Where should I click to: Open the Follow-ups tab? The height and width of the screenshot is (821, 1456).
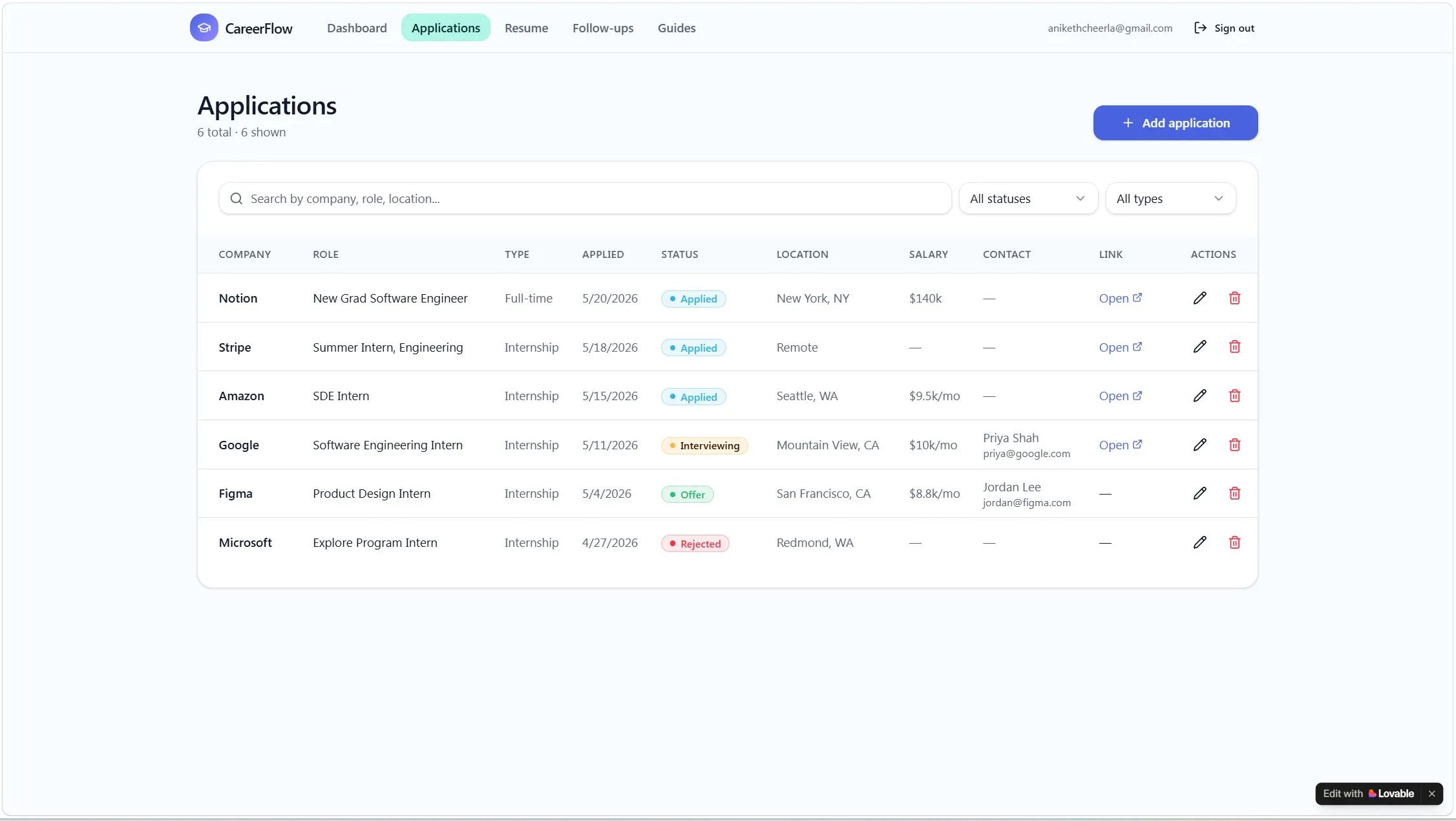click(602, 28)
